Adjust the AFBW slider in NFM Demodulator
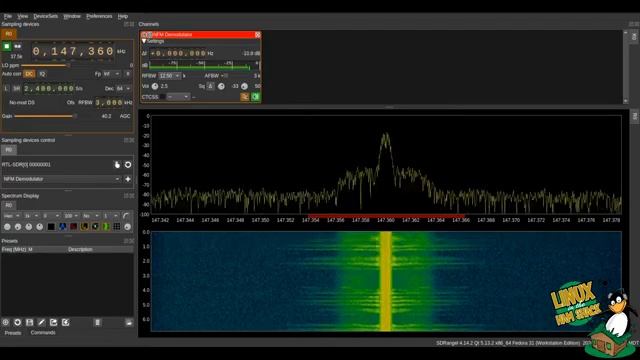The width and height of the screenshot is (640, 360). [236, 76]
